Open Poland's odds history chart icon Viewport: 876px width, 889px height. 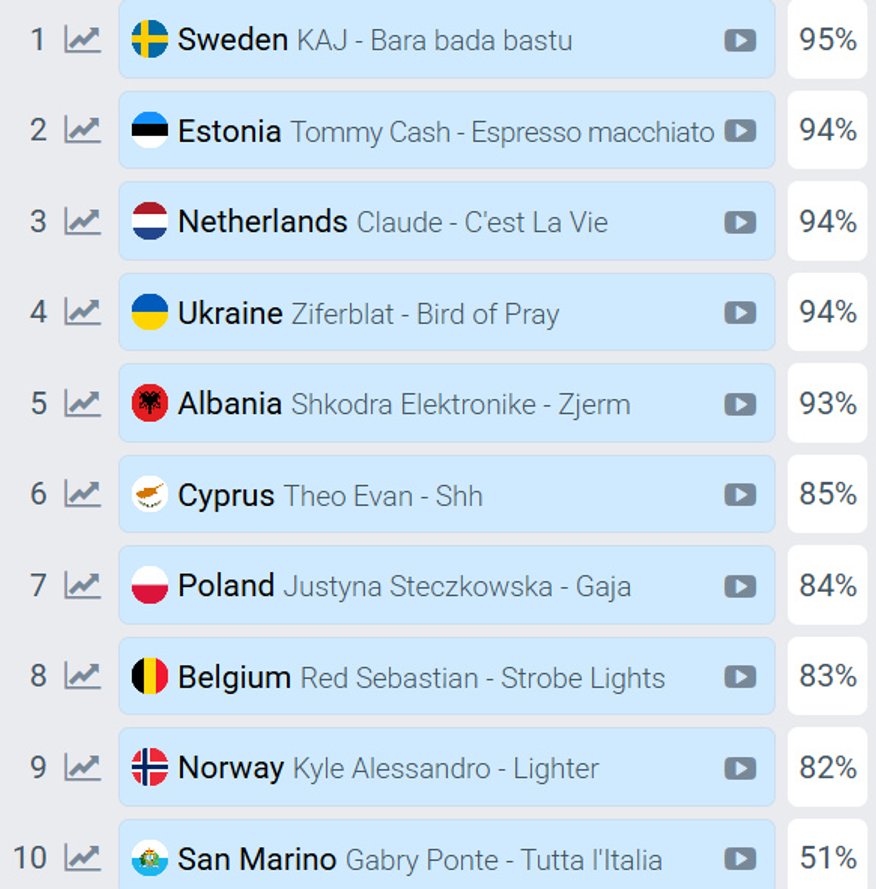pos(82,585)
